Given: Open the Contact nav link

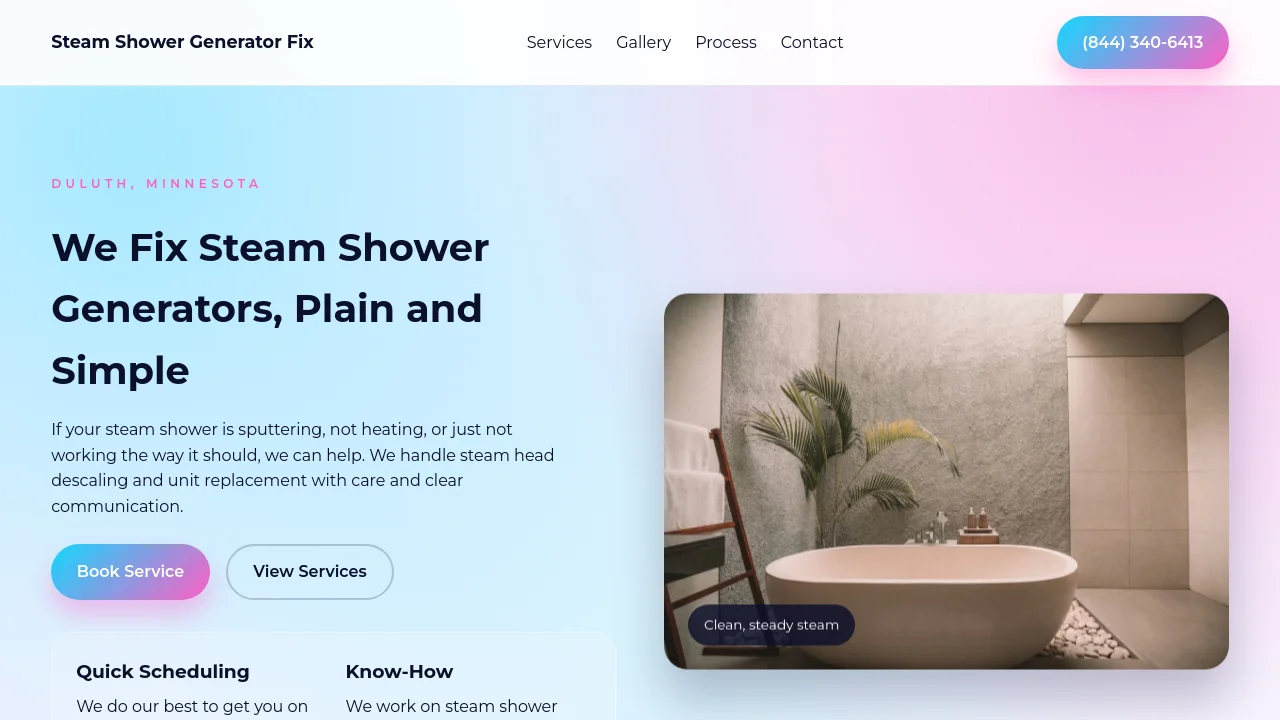Looking at the screenshot, I should tap(812, 42).
